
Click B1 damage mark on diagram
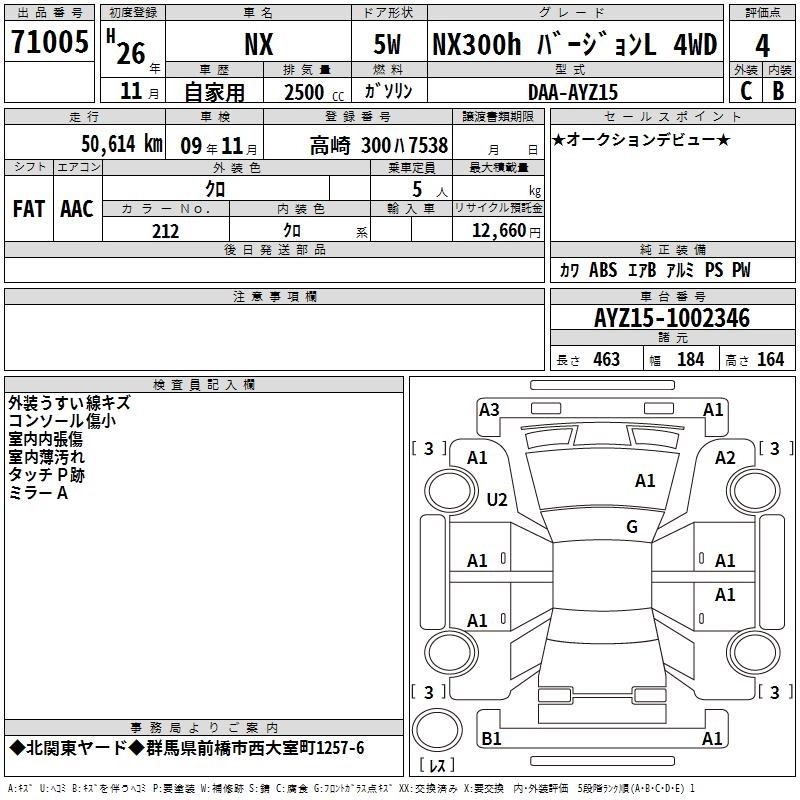pos(491,738)
